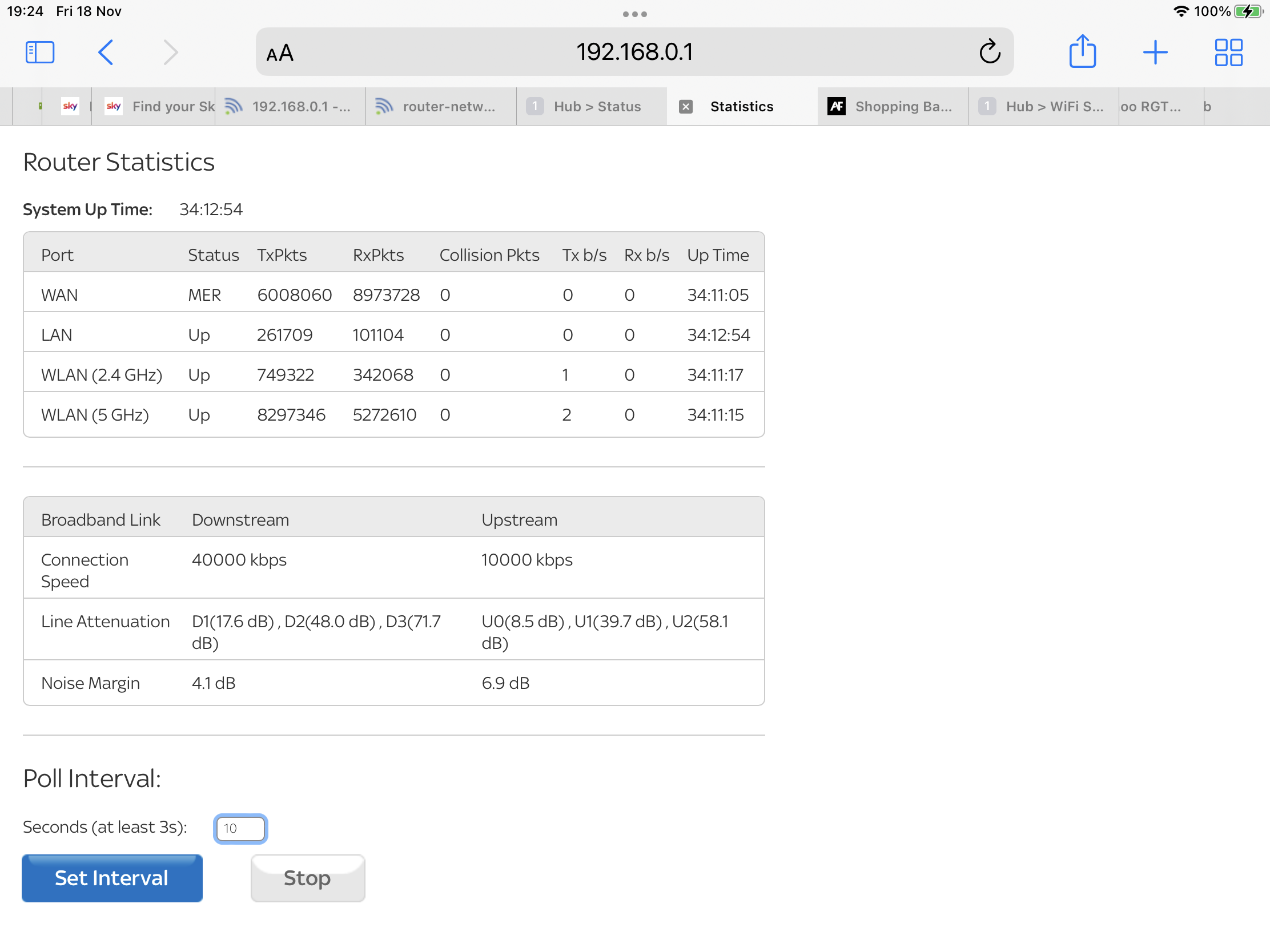Select the WAN RxPkts value 8973728

click(x=387, y=295)
